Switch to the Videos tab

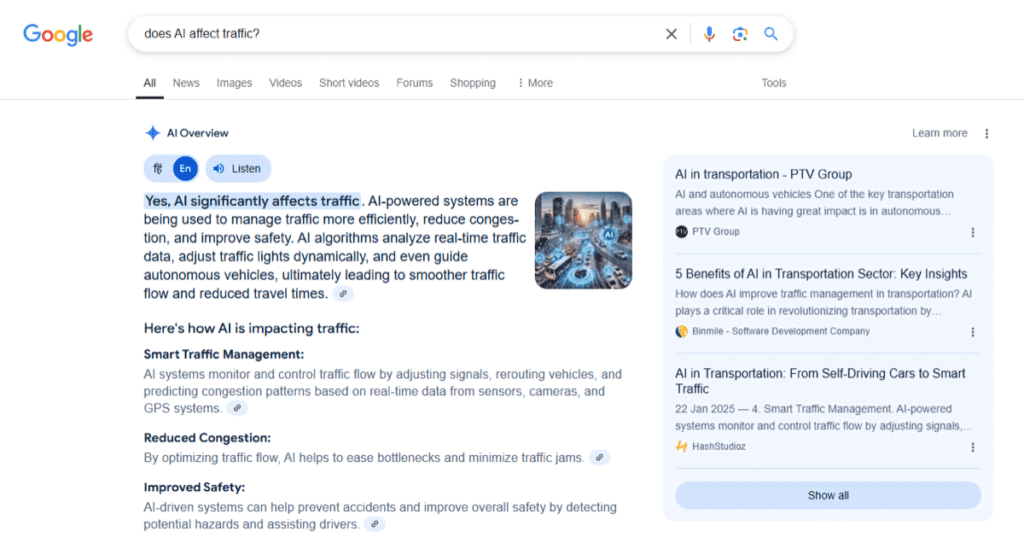click(x=285, y=83)
